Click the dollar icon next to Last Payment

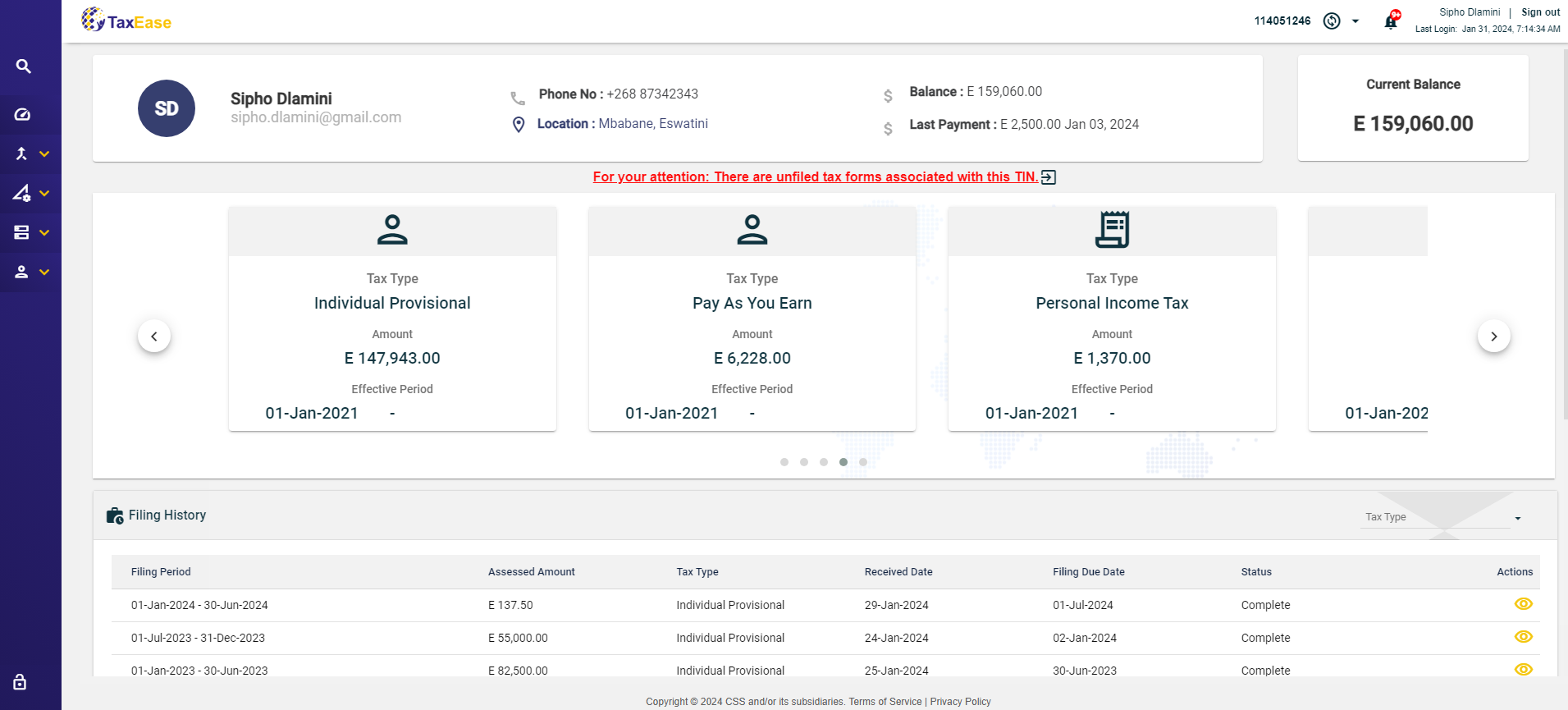[x=888, y=129]
